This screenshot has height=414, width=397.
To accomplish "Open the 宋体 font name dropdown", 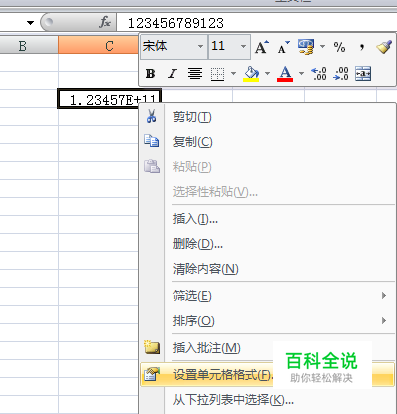I will coord(200,46).
